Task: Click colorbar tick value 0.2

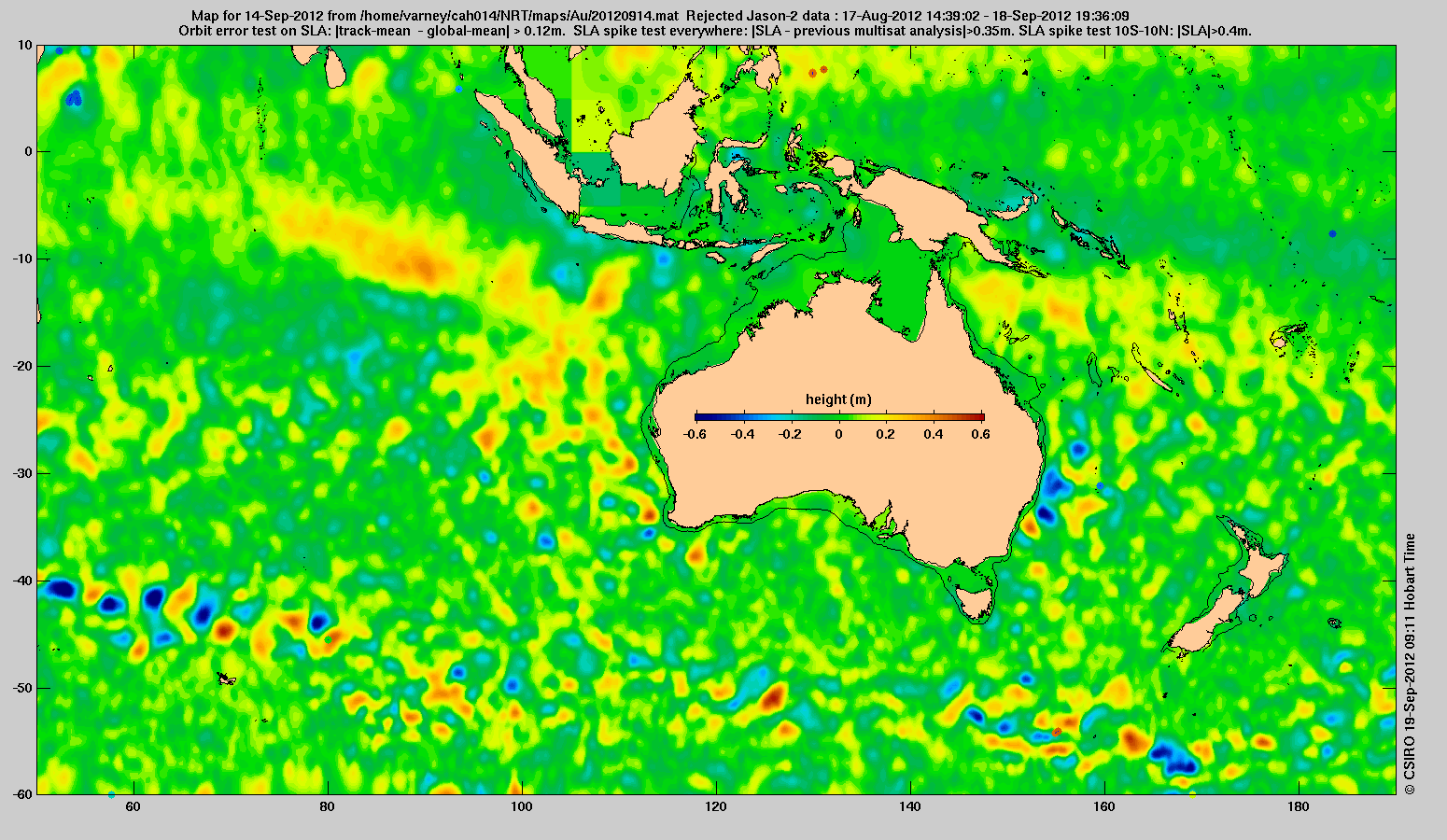Action: click(x=887, y=434)
